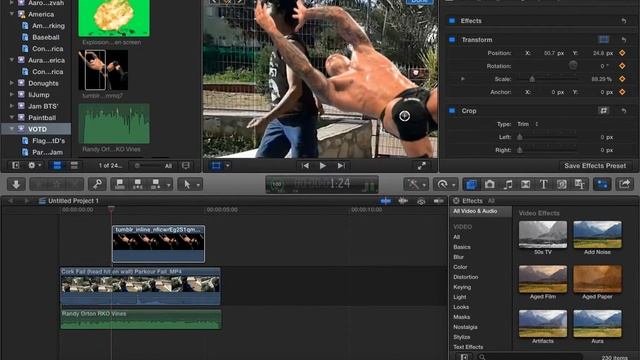Go to next edit point in viewer
Image resolution: width=640 pixels, height=360 pixels.
[x=341, y=165]
